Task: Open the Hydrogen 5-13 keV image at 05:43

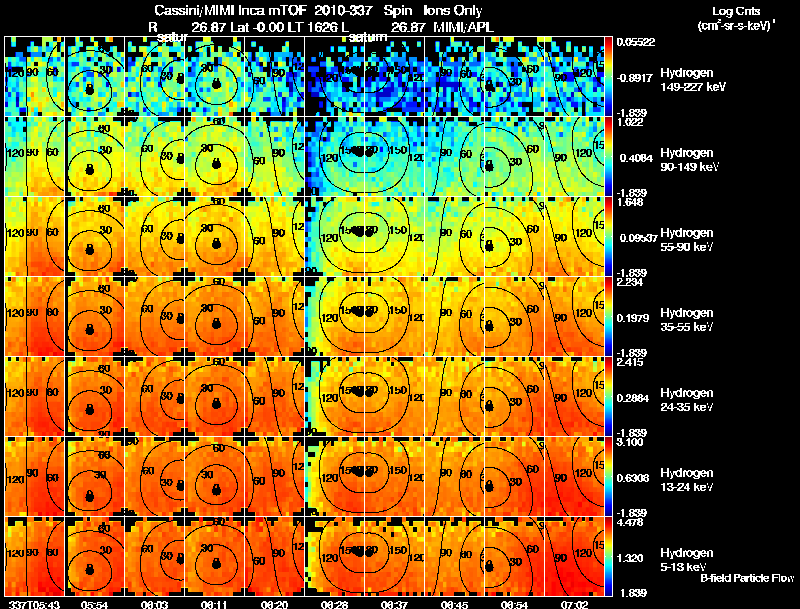Action: click(35, 557)
